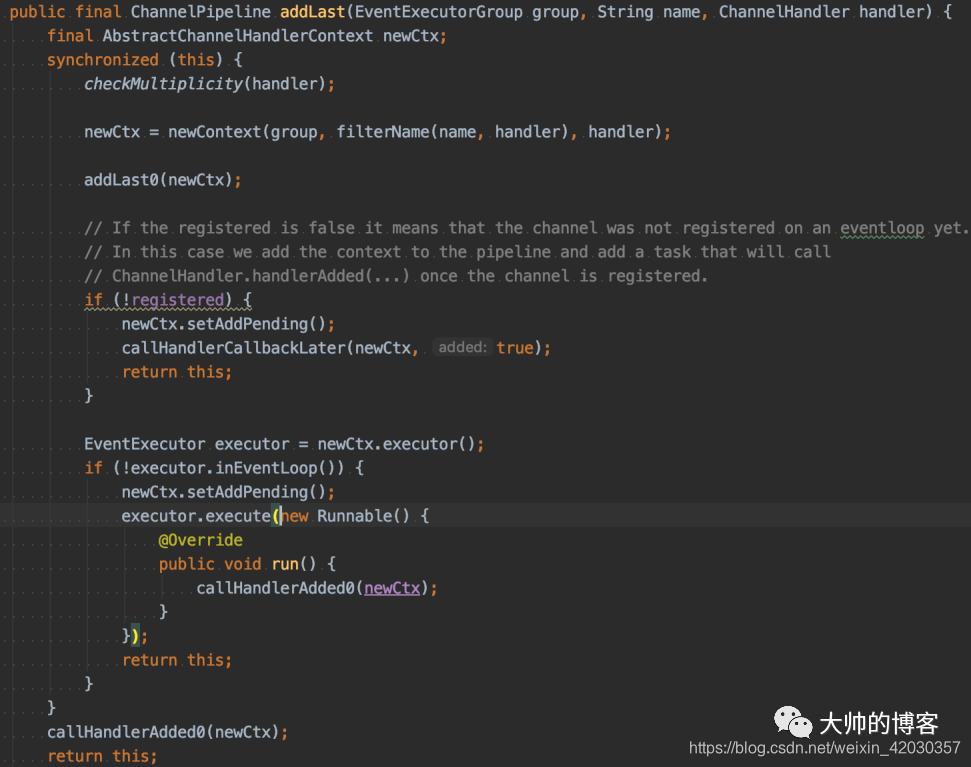The image size is (971, 767).
Task: Click callHandlerAdded0(newCtx) after the synchronized block
Action: click(167, 732)
